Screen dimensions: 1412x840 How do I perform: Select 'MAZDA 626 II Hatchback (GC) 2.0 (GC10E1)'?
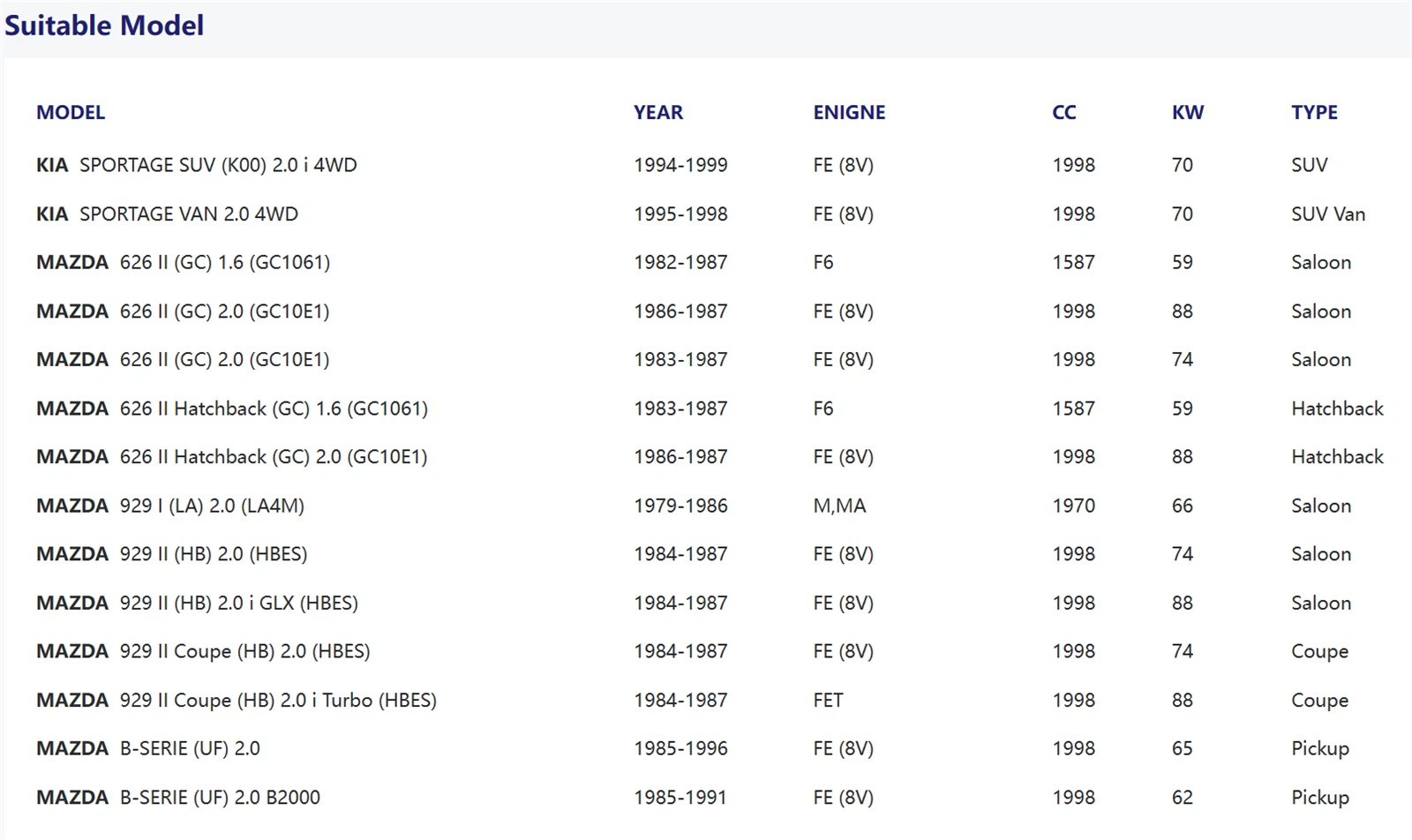pos(232,457)
